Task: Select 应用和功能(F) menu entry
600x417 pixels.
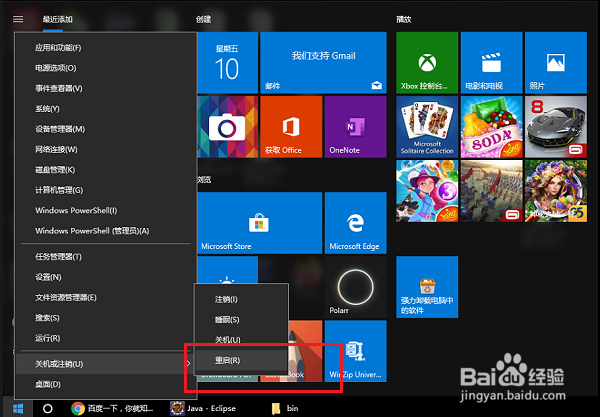Action: tap(106, 48)
